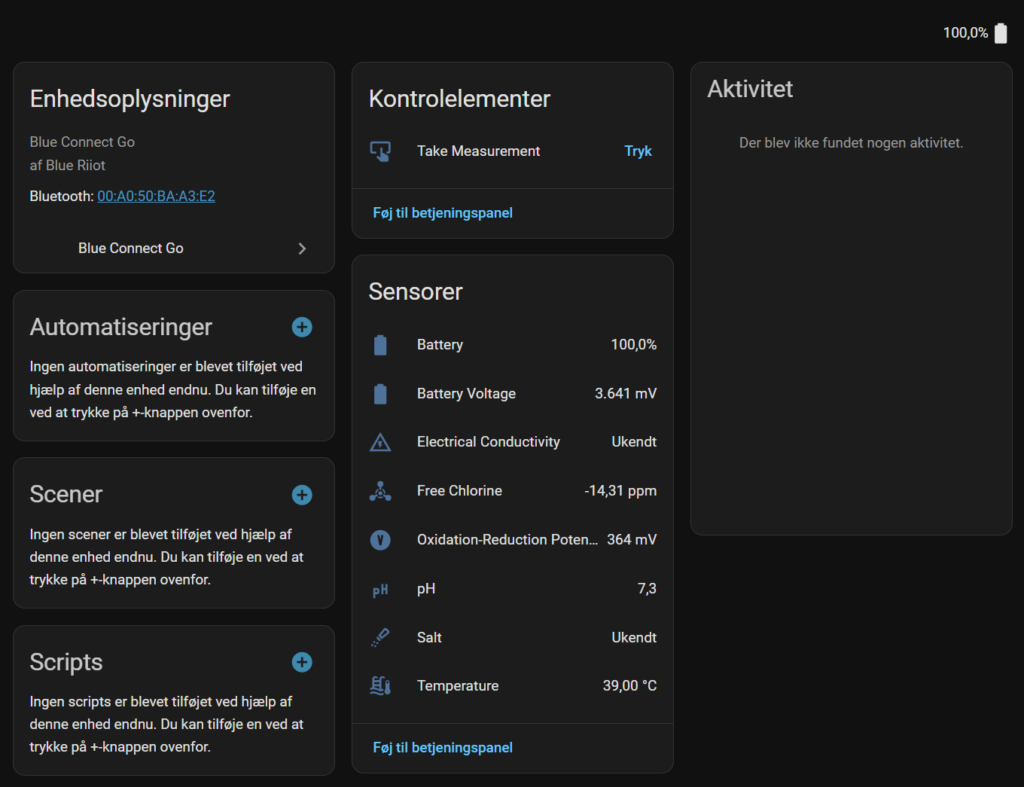The height and width of the screenshot is (787, 1024).
Task: Open the Temperature 39,00 °C sensor row
Action: [x=512, y=686]
